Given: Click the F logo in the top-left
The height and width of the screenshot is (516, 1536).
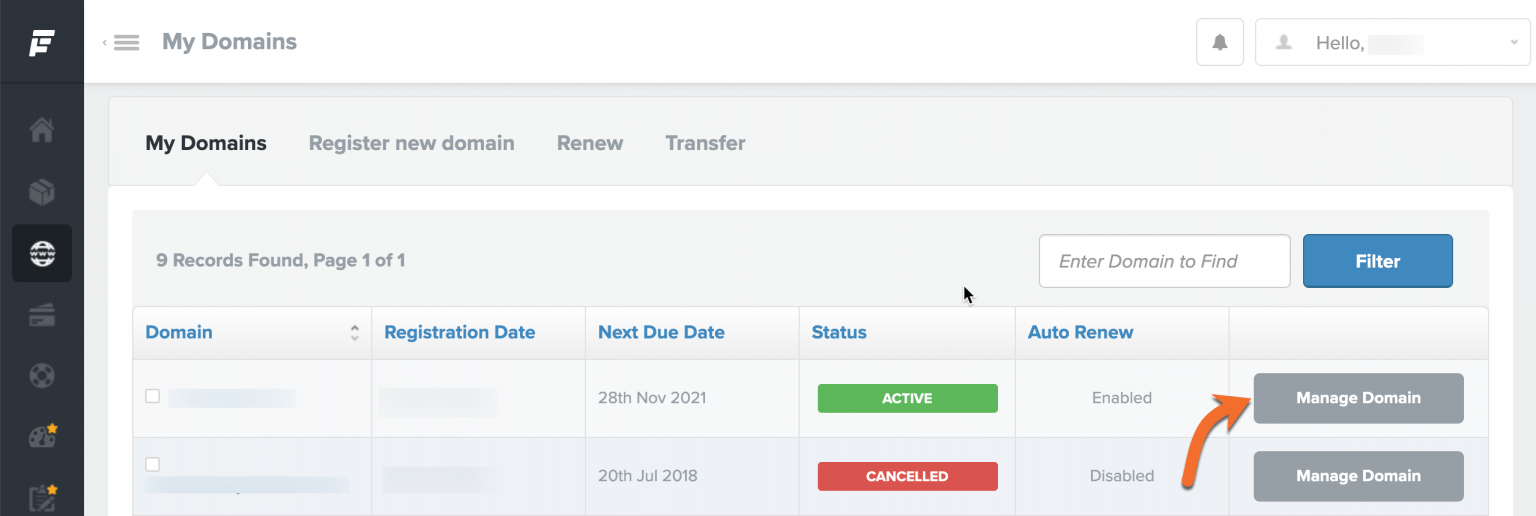Looking at the screenshot, I should pyautogui.click(x=42, y=43).
